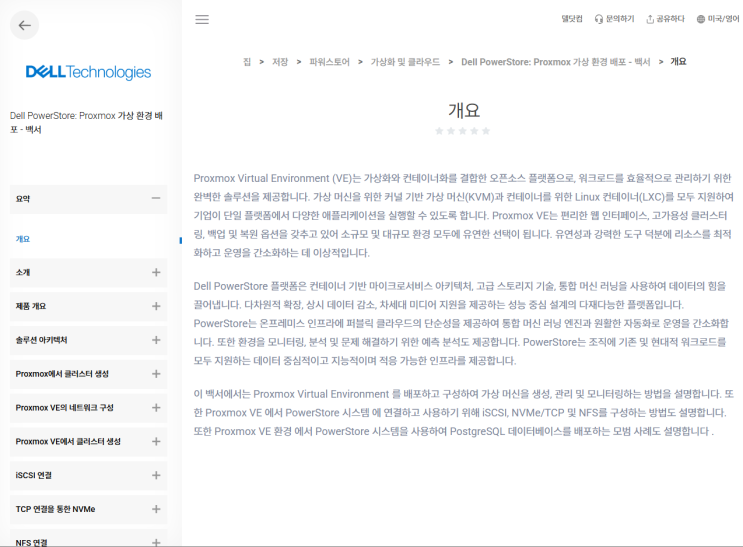
Task: Click the 공유하다 share link
Action: pyautogui.click(x=670, y=19)
